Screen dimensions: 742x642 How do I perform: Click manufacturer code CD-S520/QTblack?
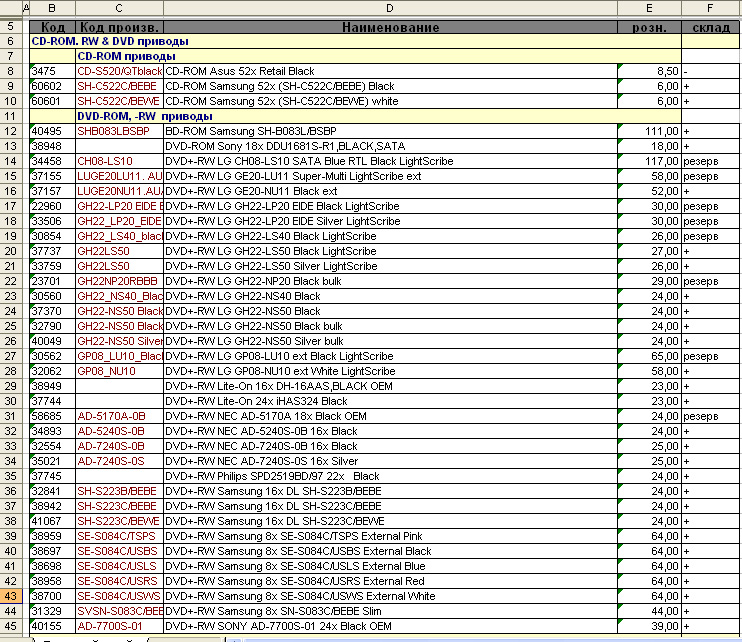tap(120, 71)
